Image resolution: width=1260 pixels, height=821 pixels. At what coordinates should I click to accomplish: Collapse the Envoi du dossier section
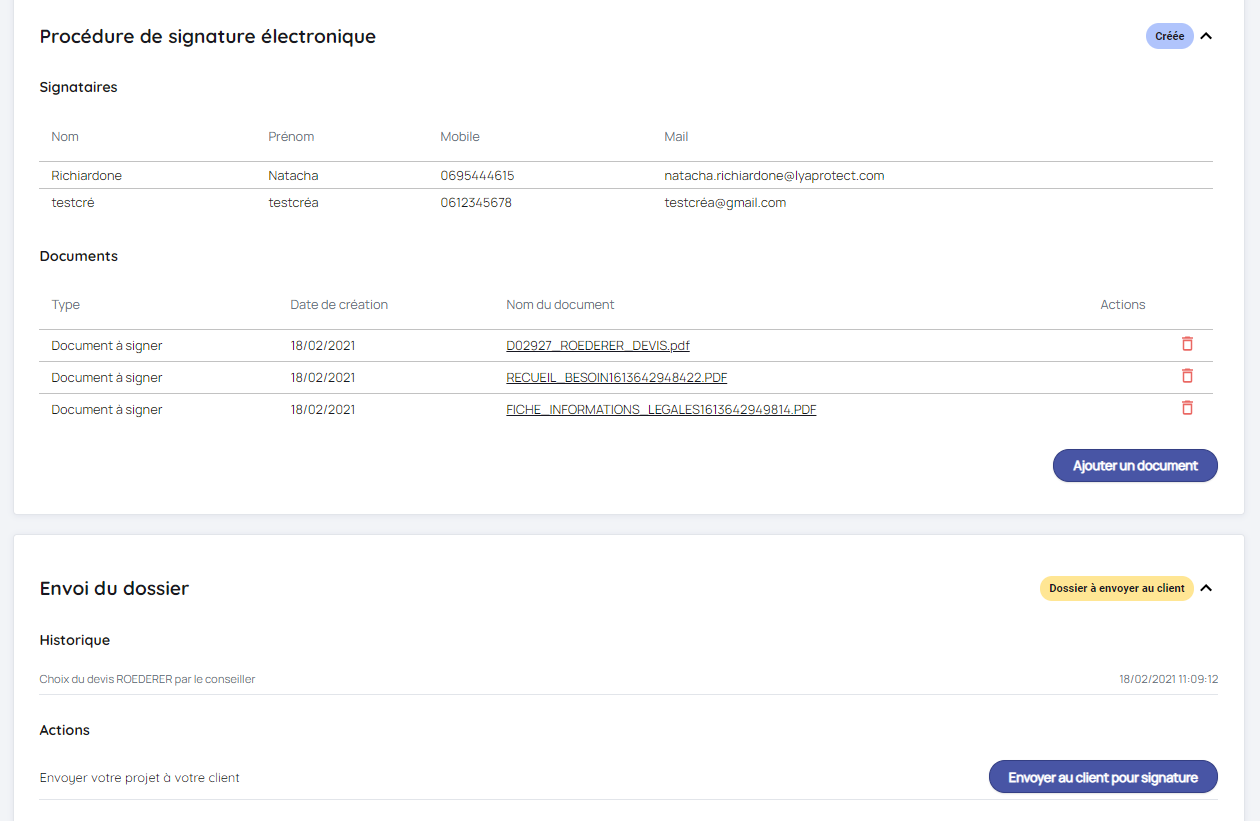click(x=1206, y=588)
